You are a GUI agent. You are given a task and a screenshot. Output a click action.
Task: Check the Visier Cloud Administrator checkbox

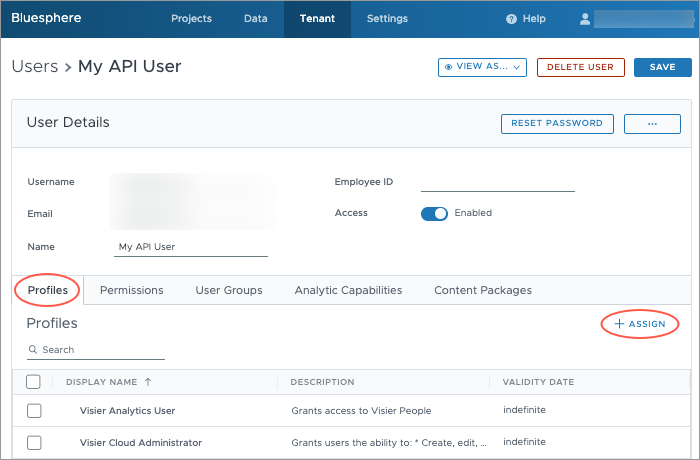[x=34, y=443]
